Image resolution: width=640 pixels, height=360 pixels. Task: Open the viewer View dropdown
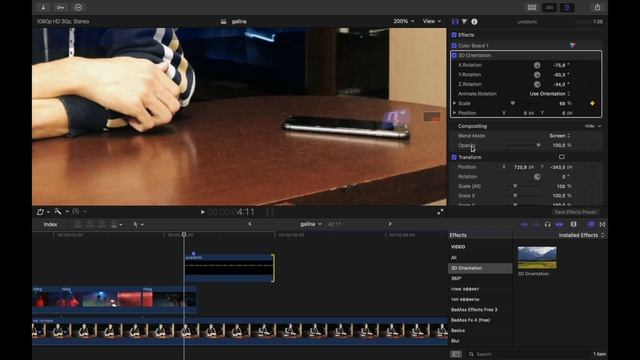coord(431,21)
